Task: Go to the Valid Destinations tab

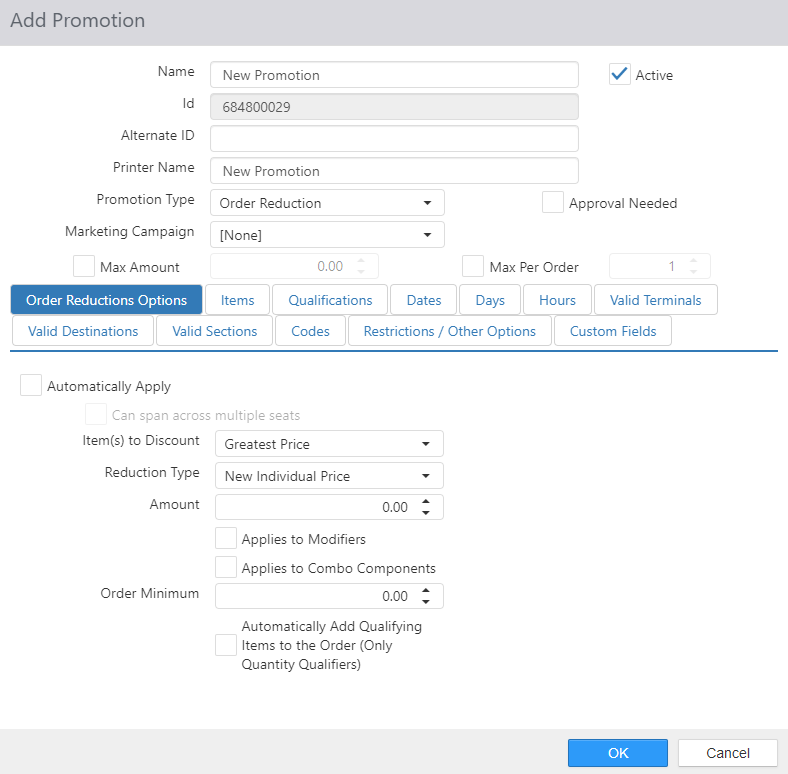Action: [83, 331]
